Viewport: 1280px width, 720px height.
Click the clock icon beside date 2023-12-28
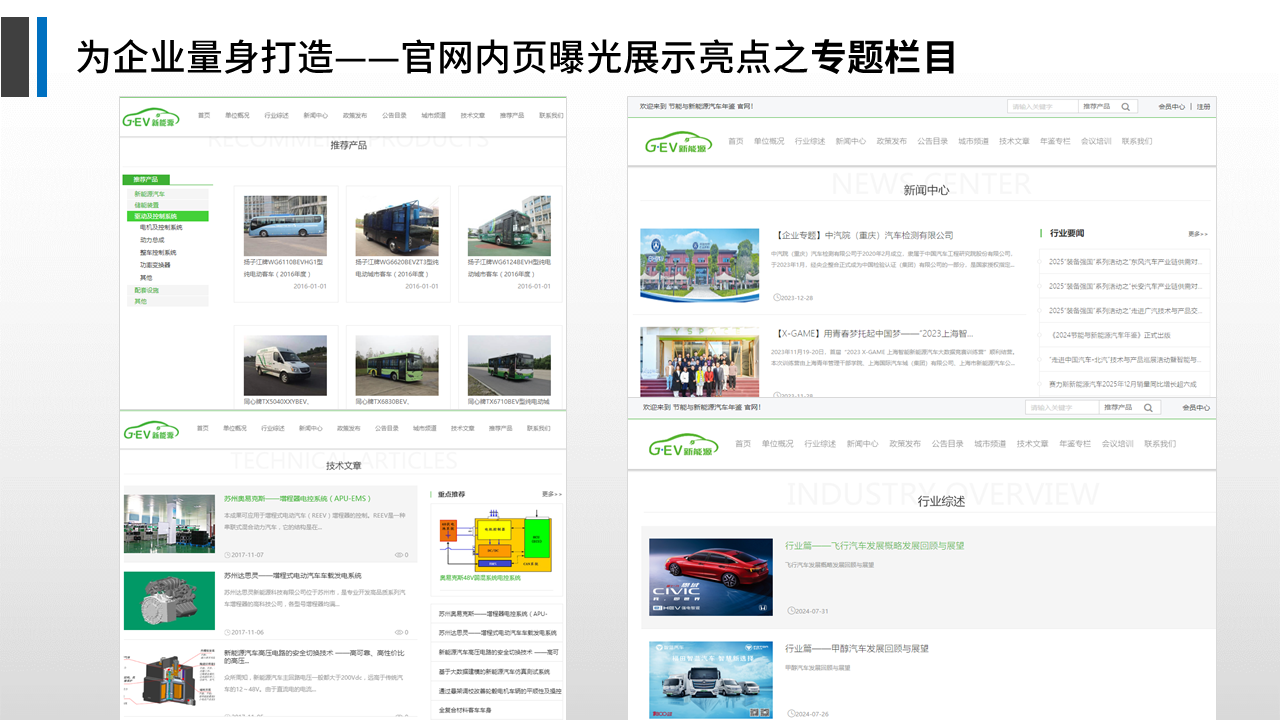point(778,297)
